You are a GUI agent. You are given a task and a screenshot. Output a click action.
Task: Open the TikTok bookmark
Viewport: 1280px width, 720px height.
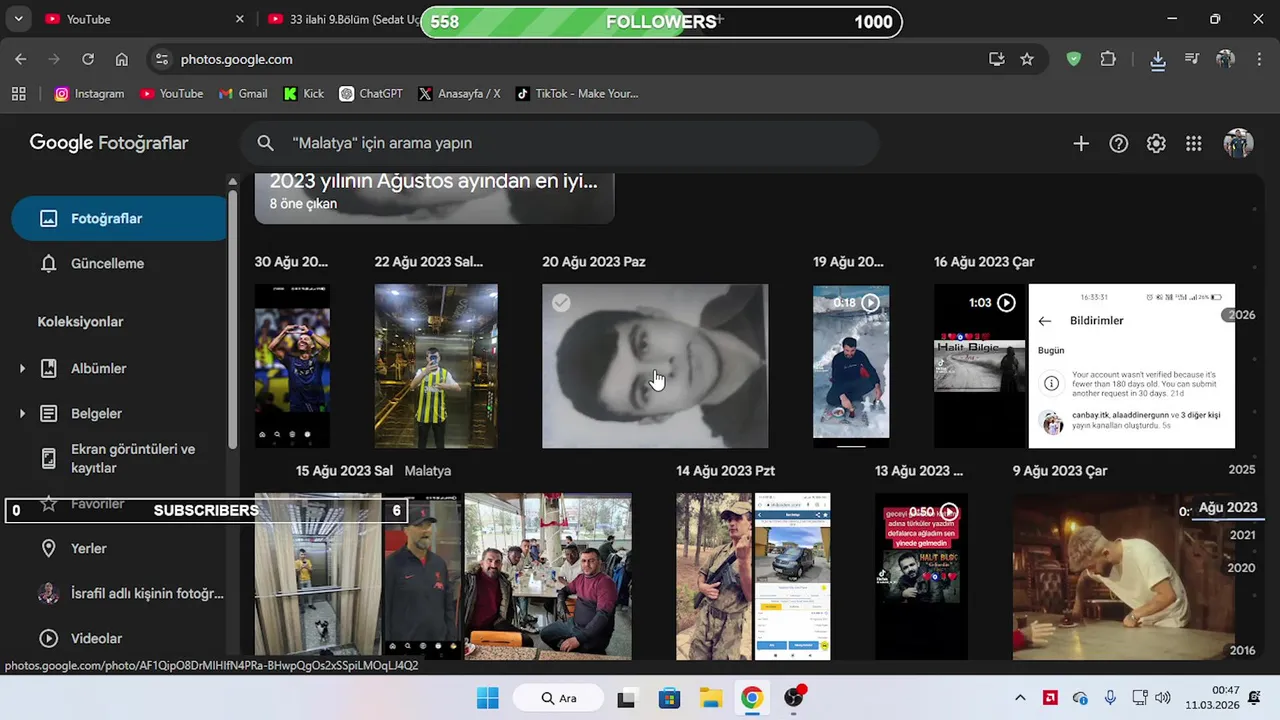point(577,93)
